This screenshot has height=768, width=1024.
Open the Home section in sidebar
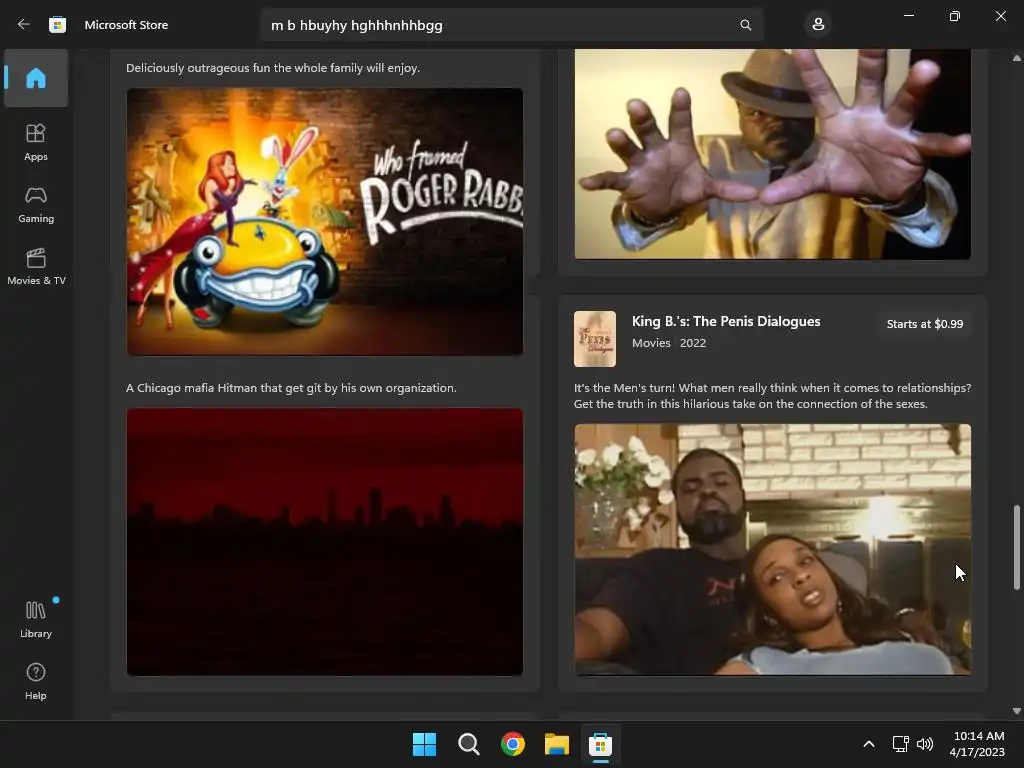point(36,78)
